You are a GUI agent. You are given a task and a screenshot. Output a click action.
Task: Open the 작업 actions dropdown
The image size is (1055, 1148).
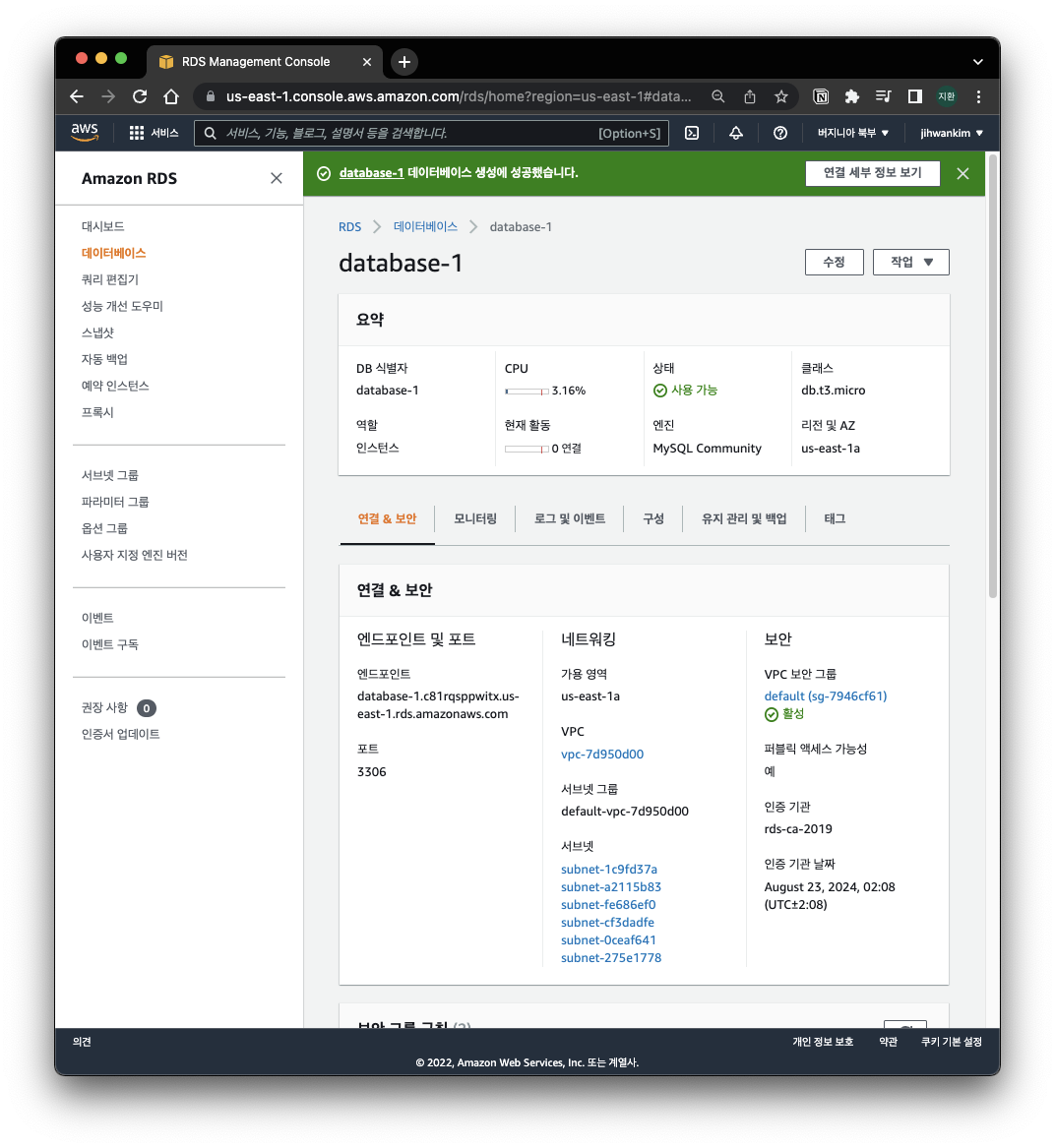tap(910, 262)
